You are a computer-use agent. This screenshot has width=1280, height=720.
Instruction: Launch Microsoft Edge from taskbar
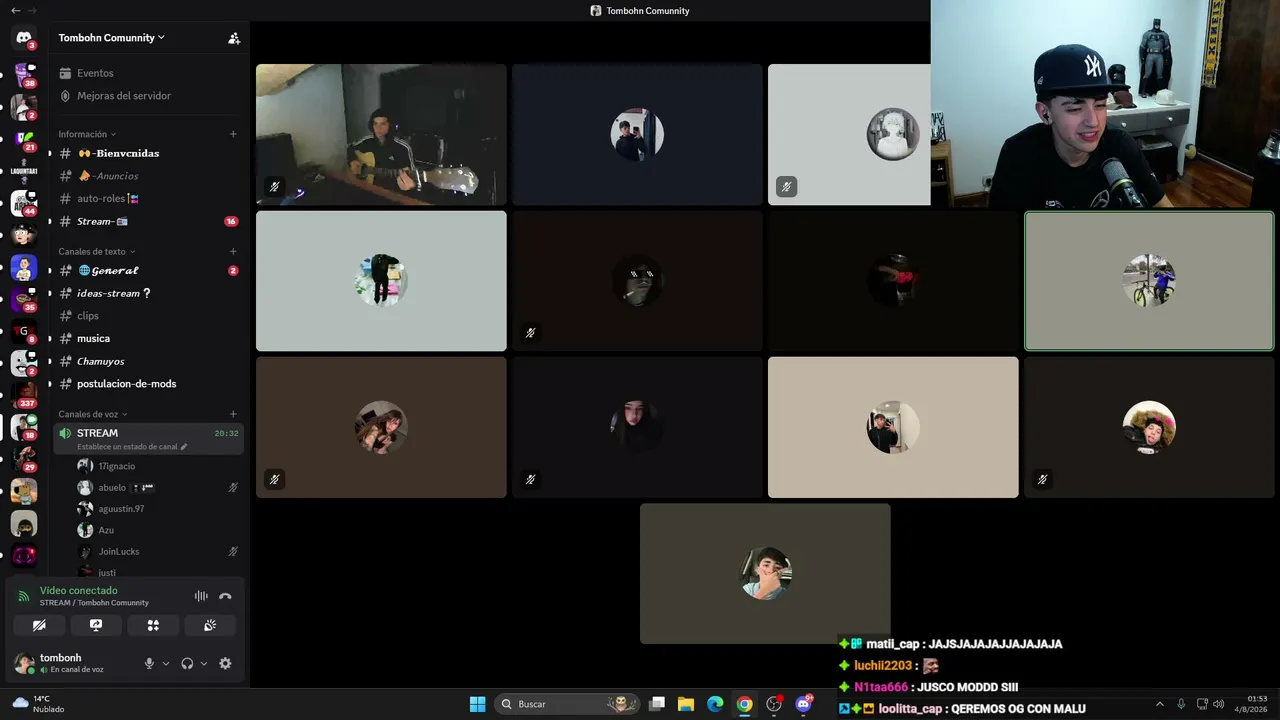click(x=715, y=704)
